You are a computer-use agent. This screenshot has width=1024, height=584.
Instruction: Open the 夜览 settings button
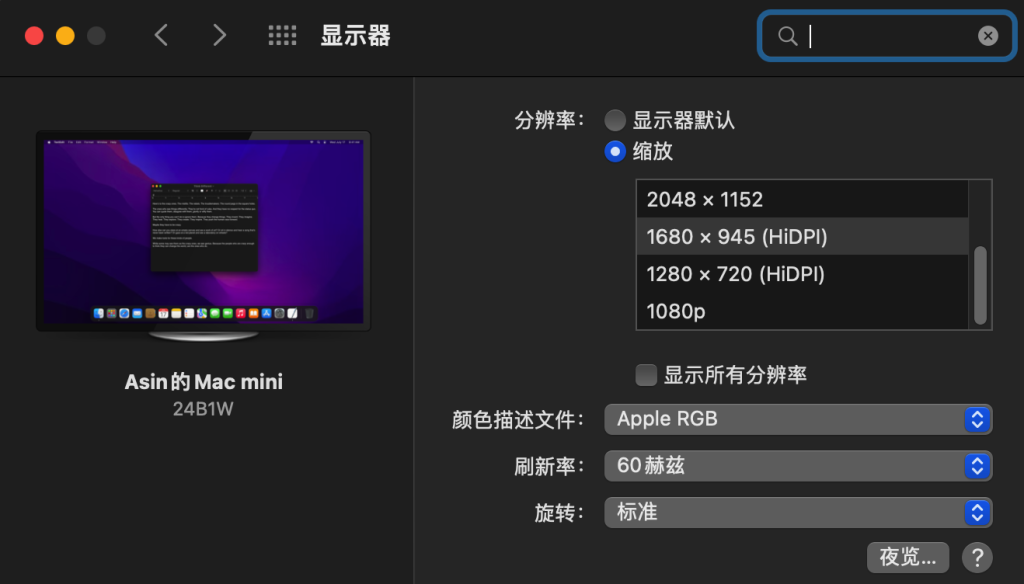click(x=908, y=557)
